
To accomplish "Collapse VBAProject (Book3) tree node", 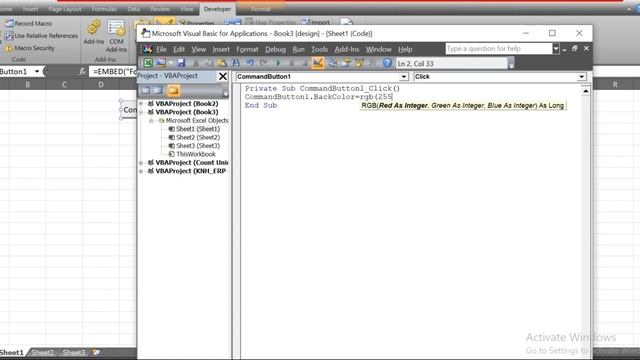I will pos(141,112).
